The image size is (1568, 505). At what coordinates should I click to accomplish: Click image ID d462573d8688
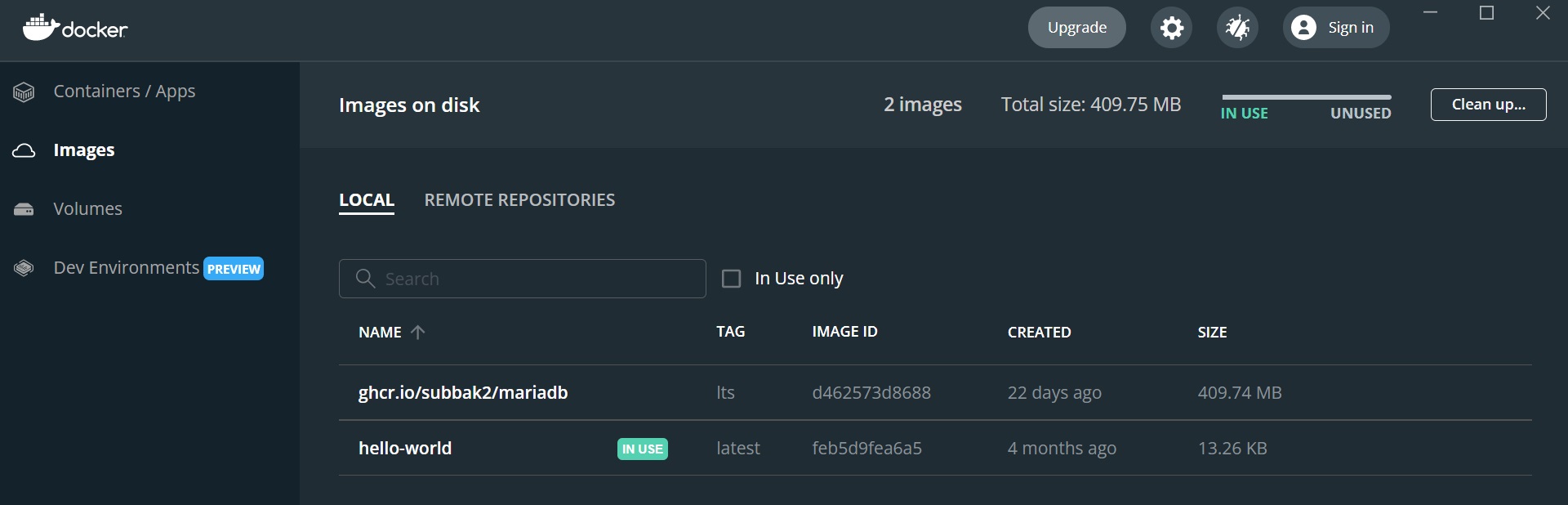pos(871,393)
